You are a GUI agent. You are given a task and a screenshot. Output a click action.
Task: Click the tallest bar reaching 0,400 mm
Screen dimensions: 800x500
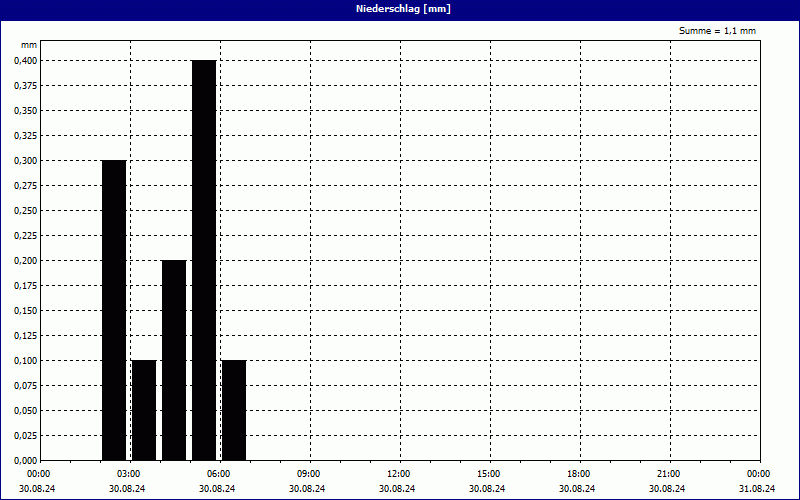point(204,260)
